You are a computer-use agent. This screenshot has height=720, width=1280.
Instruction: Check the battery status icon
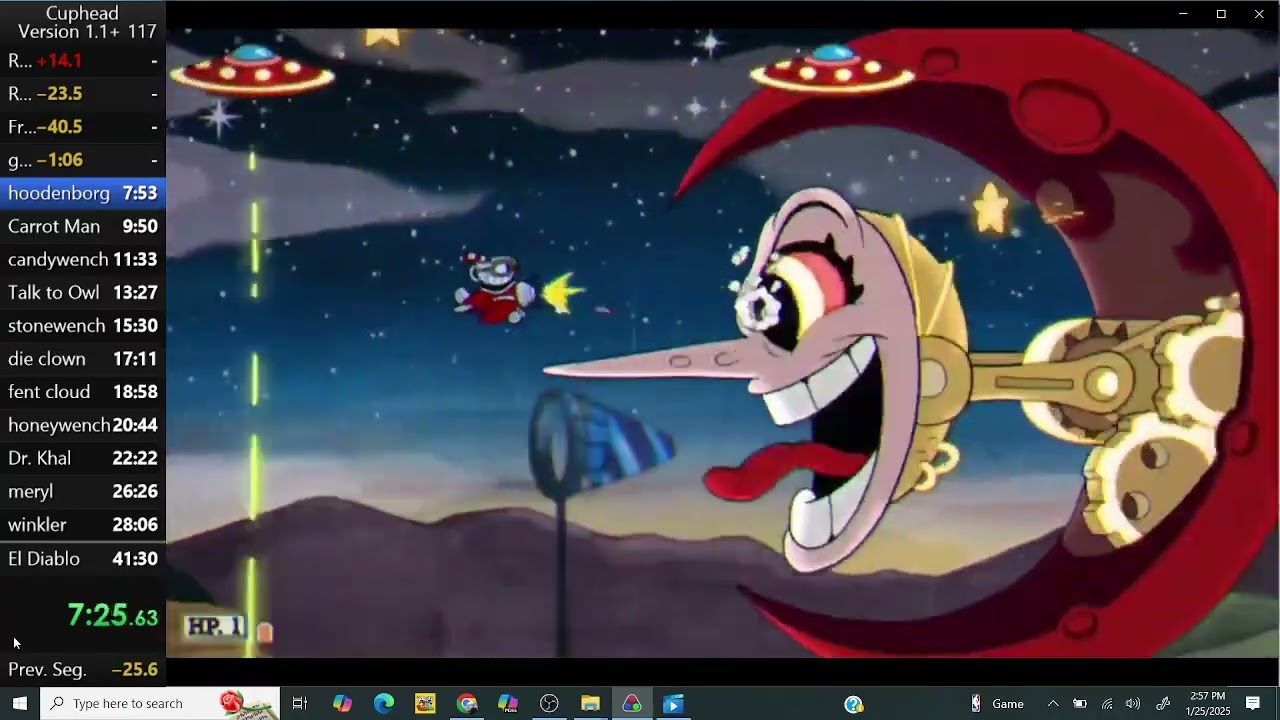coord(1080,703)
